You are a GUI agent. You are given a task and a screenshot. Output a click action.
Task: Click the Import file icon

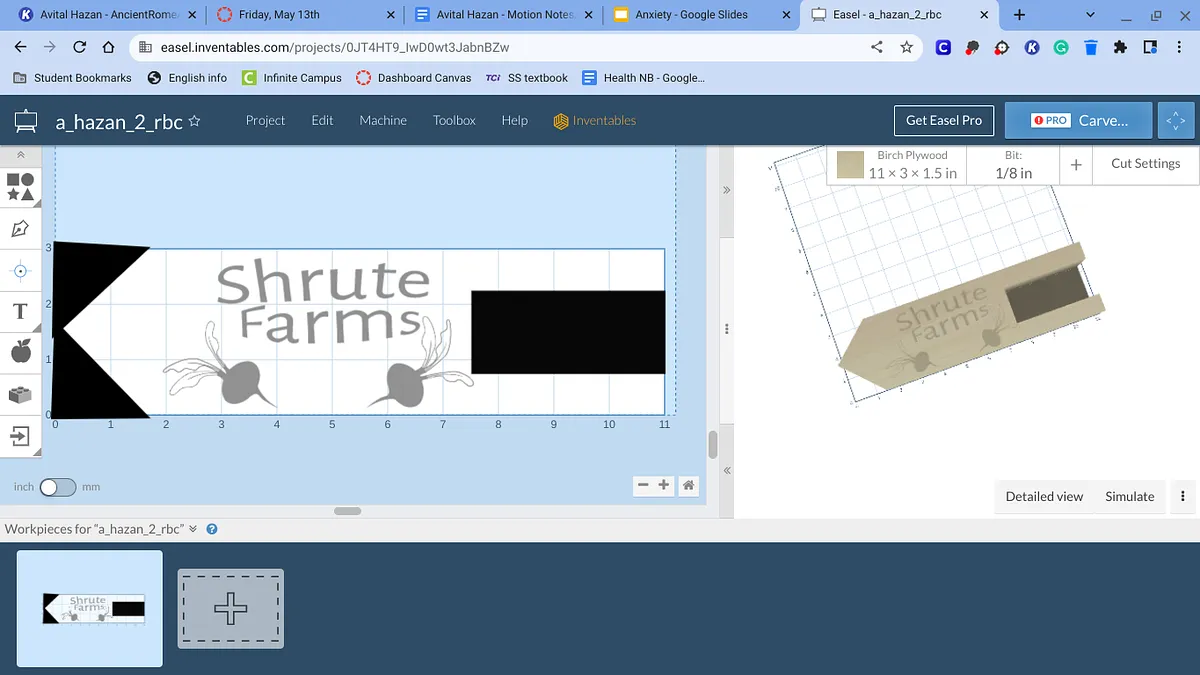coord(20,437)
